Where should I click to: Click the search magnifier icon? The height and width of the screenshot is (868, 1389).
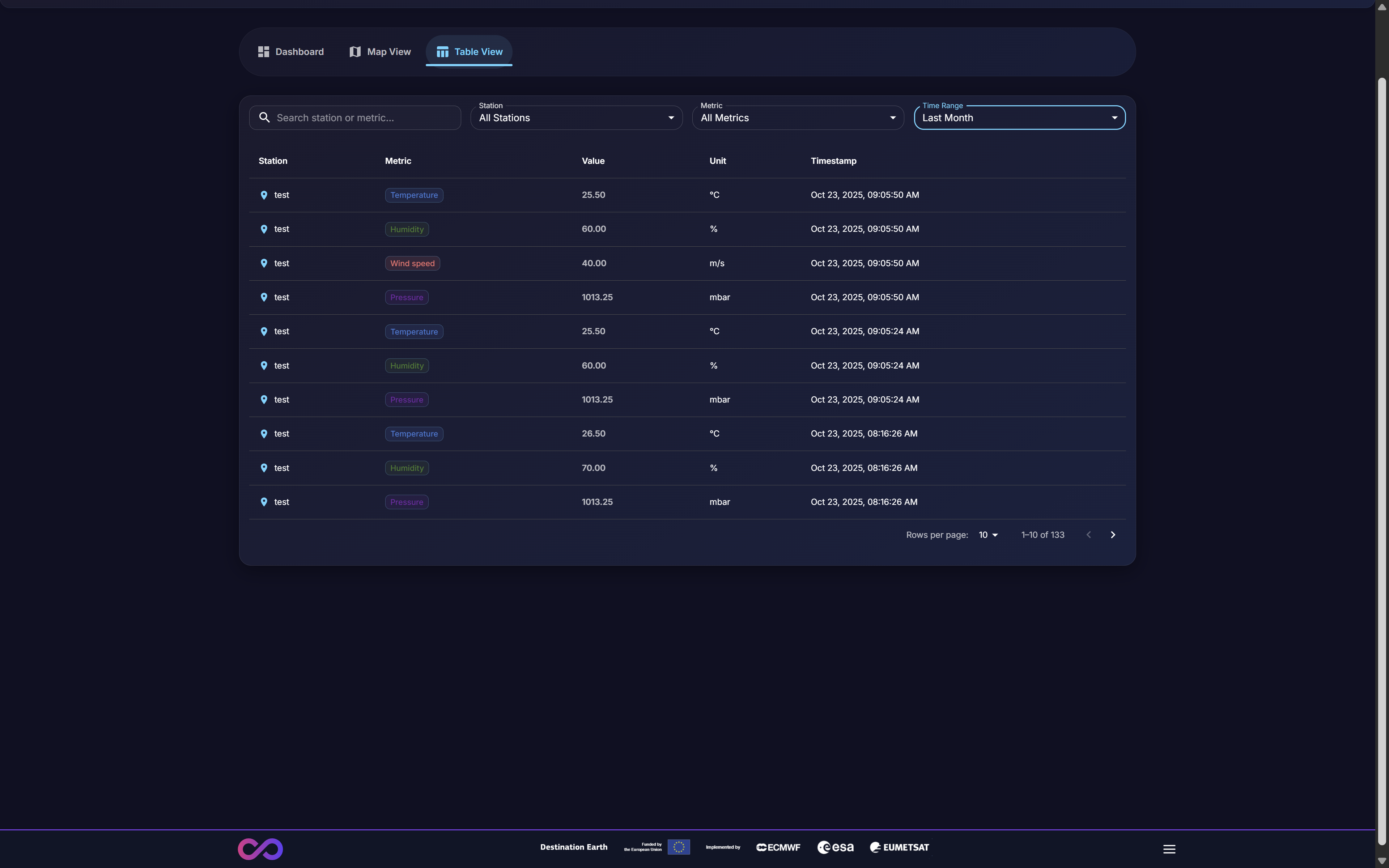(264, 118)
